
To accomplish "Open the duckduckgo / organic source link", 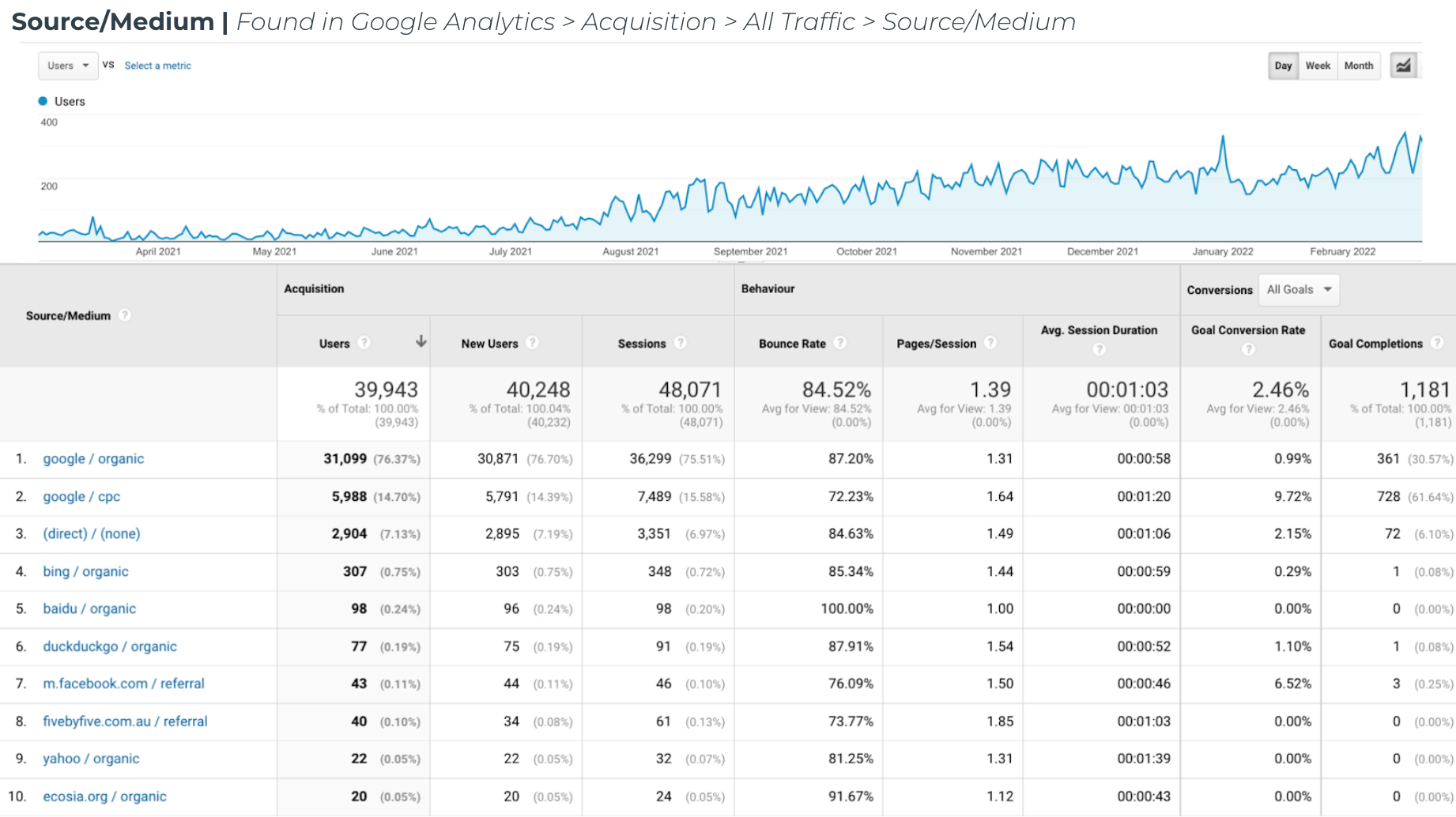I will click(110, 646).
